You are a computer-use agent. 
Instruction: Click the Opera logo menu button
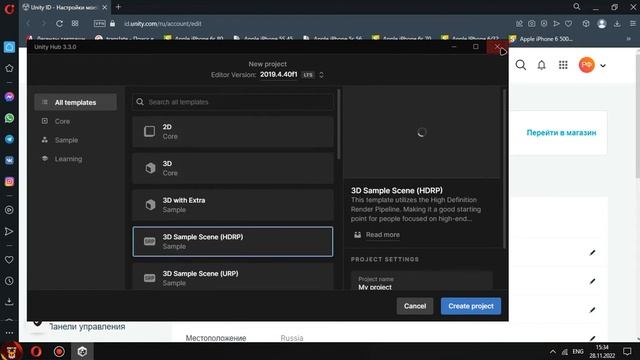9,8
